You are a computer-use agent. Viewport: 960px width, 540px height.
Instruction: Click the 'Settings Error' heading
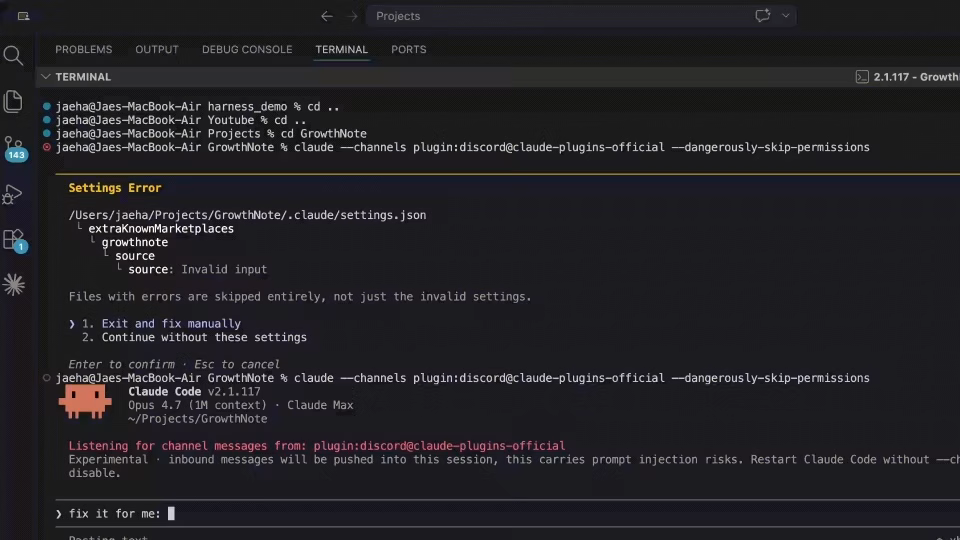click(114, 188)
